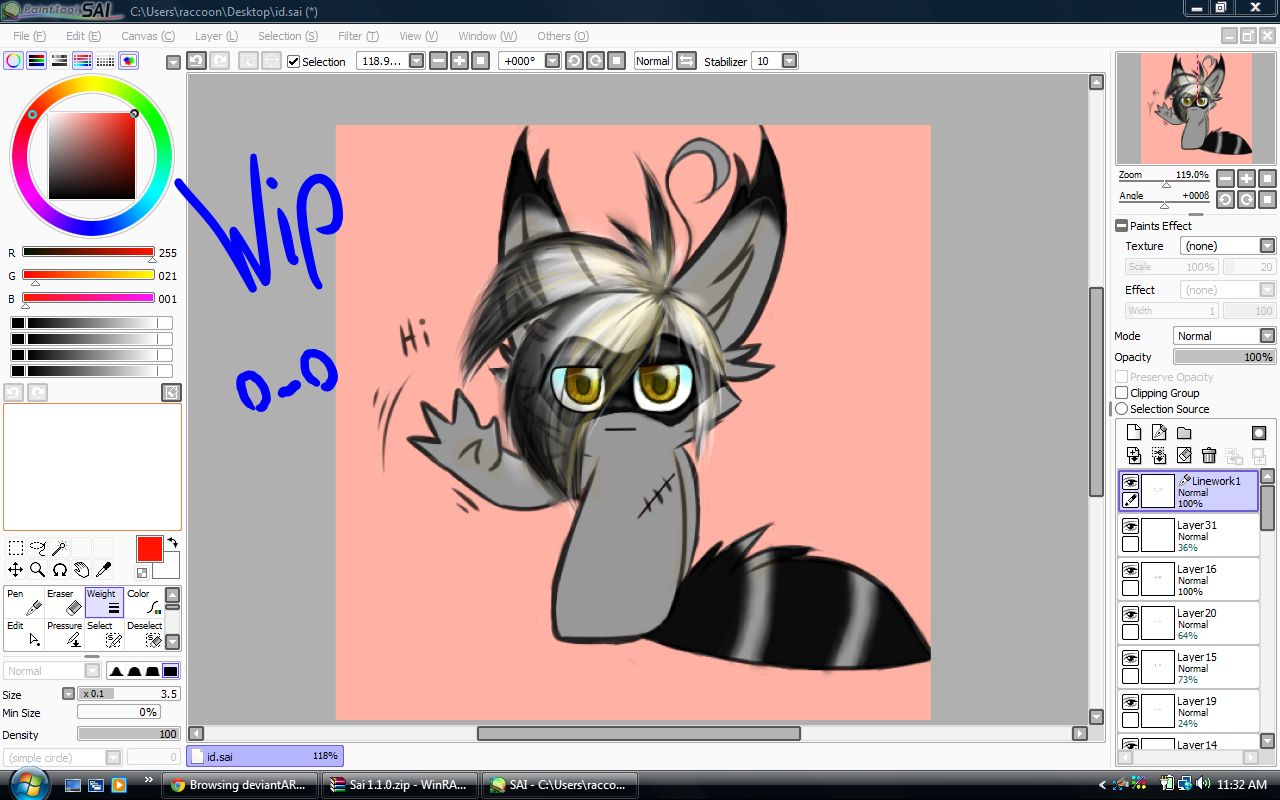The width and height of the screenshot is (1280, 800).
Task: Click the Normal view mode button
Action: click(653, 61)
